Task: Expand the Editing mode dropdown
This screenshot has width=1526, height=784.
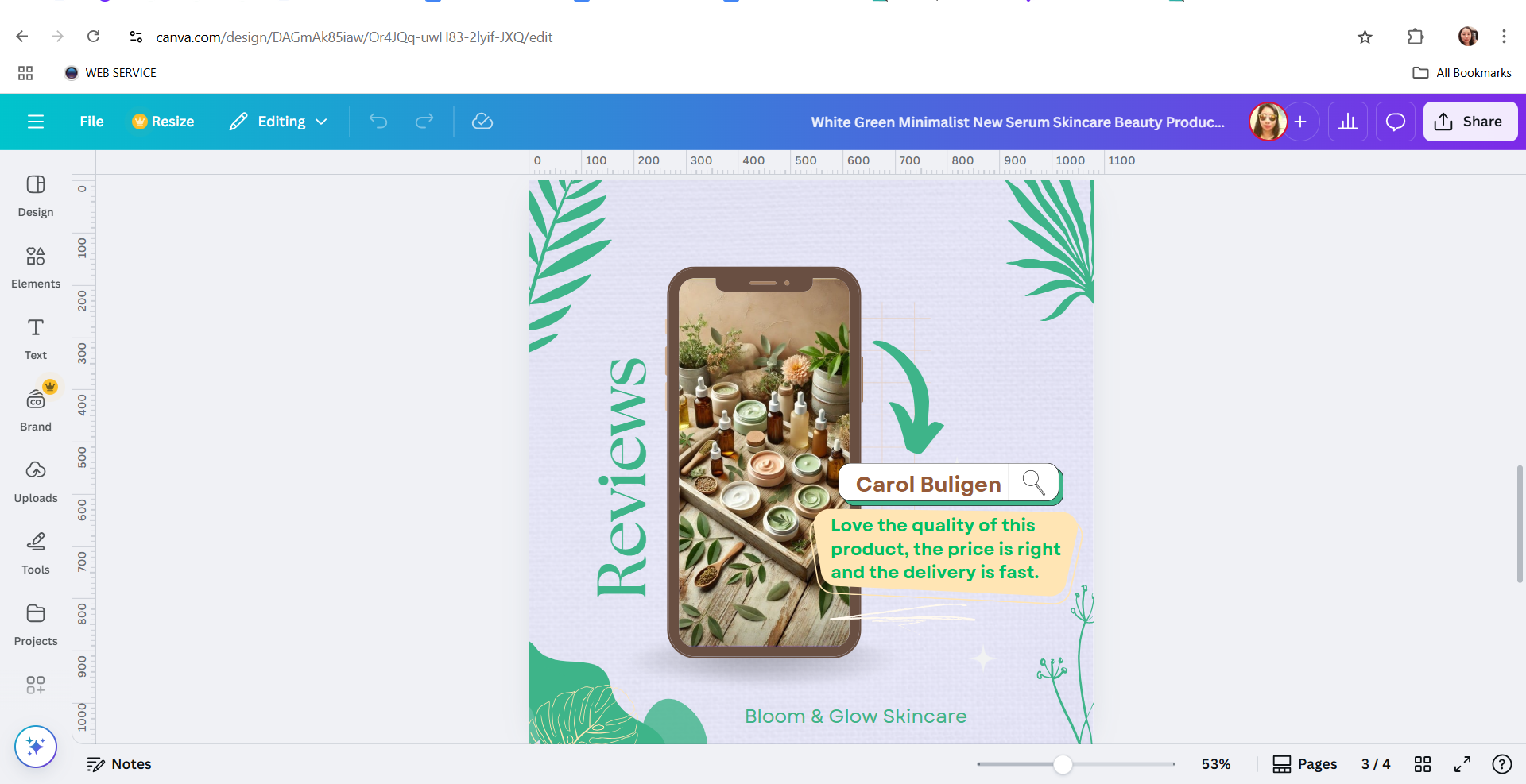Action: click(x=279, y=122)
